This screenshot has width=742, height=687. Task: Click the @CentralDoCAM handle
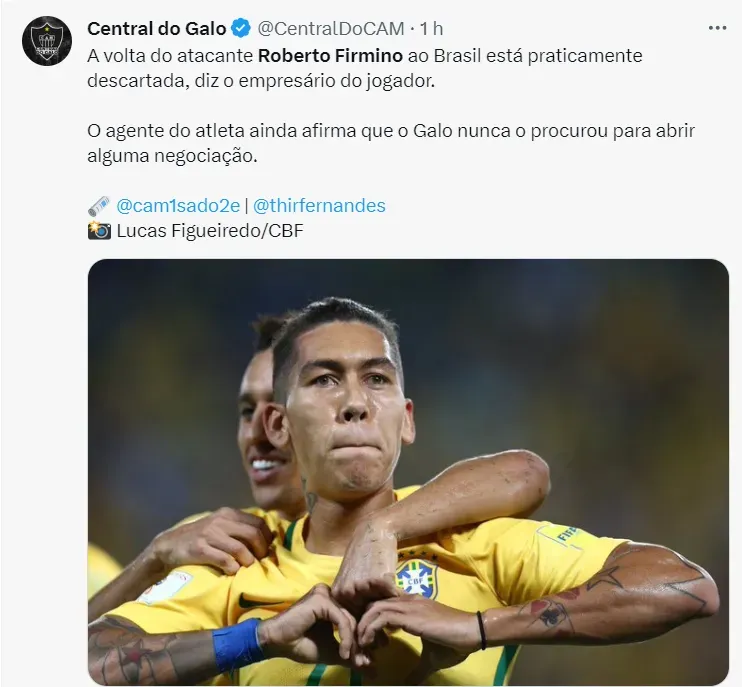pyautogui.click(x=331, y=29)
